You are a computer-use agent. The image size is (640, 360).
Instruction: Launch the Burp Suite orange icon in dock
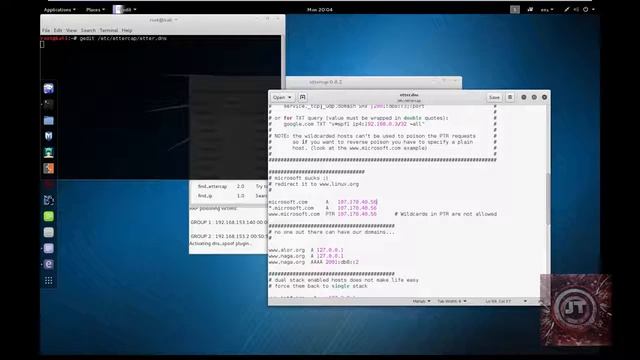49,168
